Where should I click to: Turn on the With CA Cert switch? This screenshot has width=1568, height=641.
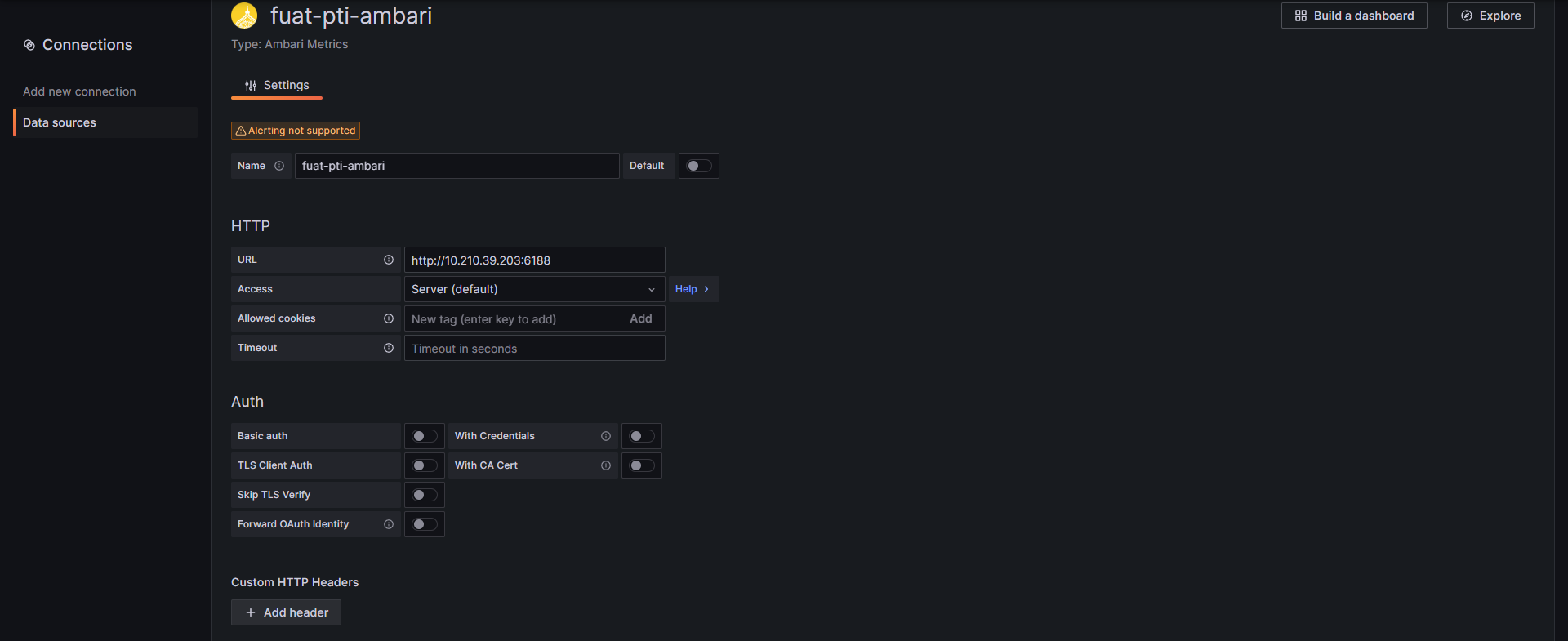point(642,465)
